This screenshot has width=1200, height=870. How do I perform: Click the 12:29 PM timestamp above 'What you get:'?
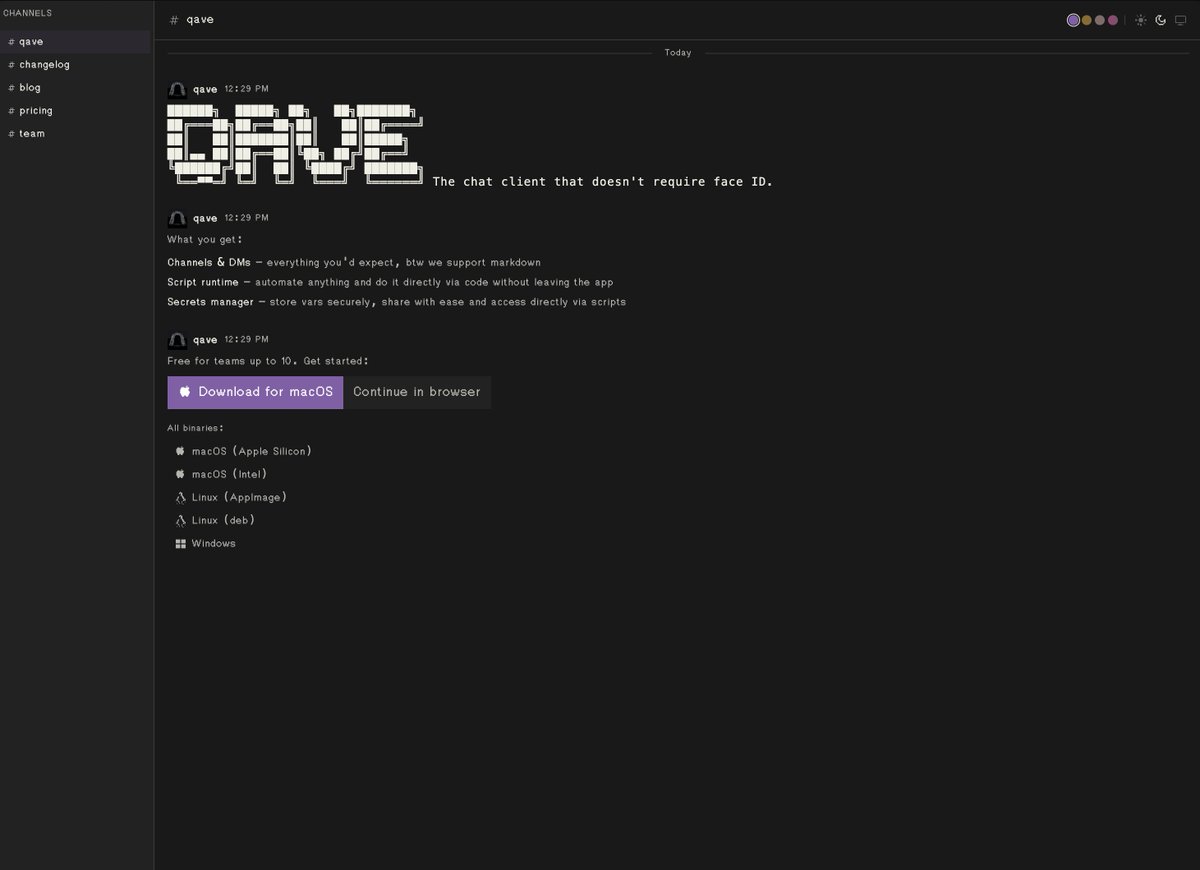(246, 217)
